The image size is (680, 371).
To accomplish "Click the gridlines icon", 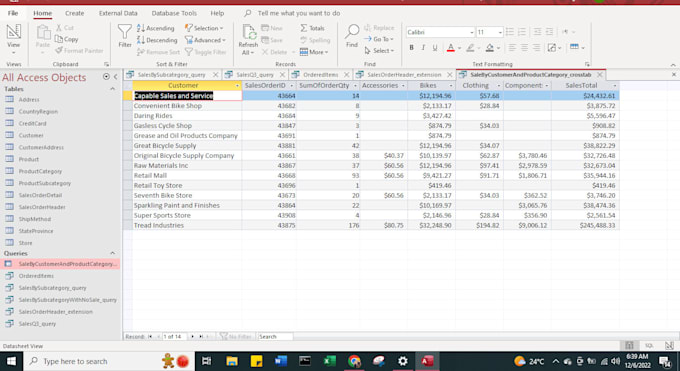I will click(552, 48).
